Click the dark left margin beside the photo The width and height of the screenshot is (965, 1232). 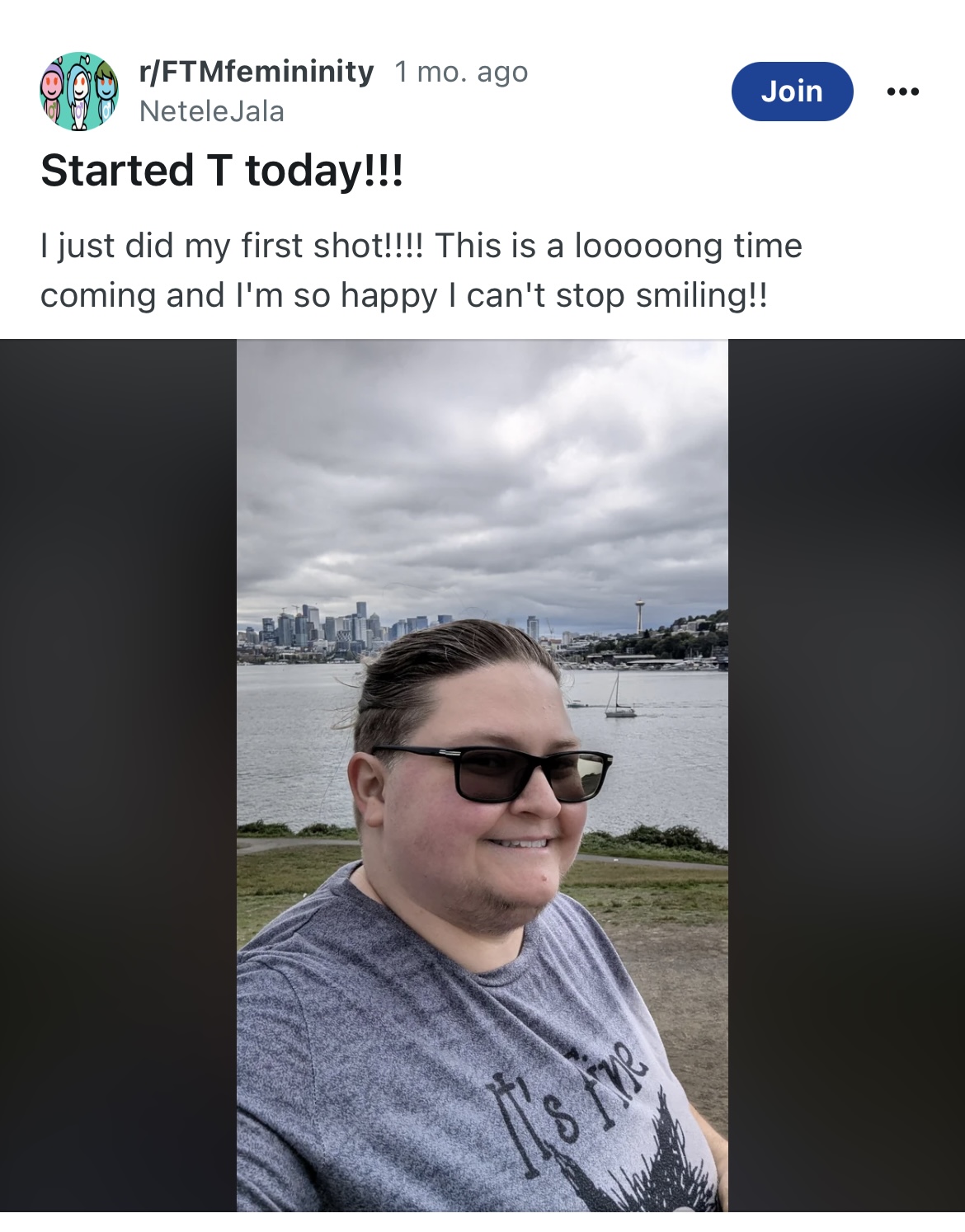pos(118,775)
